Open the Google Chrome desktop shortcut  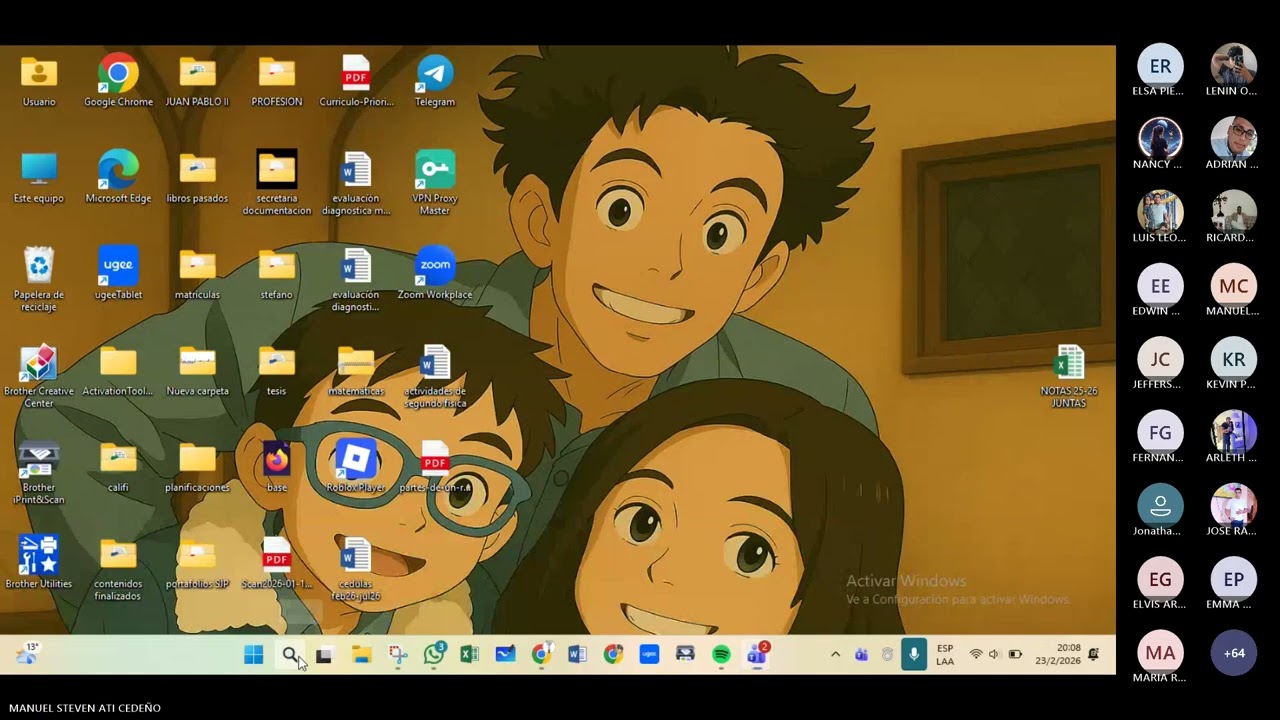[118, 80]
